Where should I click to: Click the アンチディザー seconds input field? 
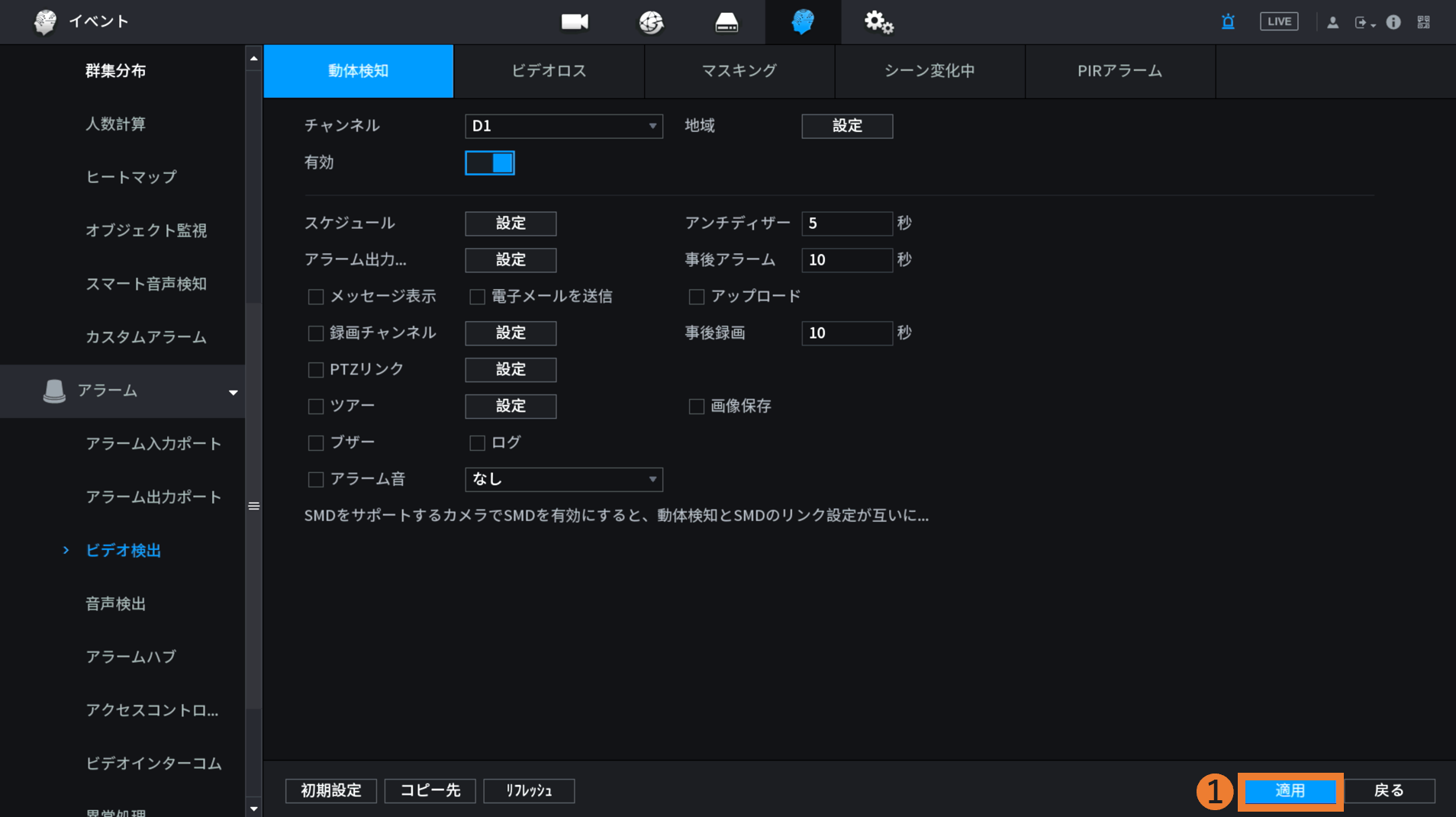click(x=846, y=223)
